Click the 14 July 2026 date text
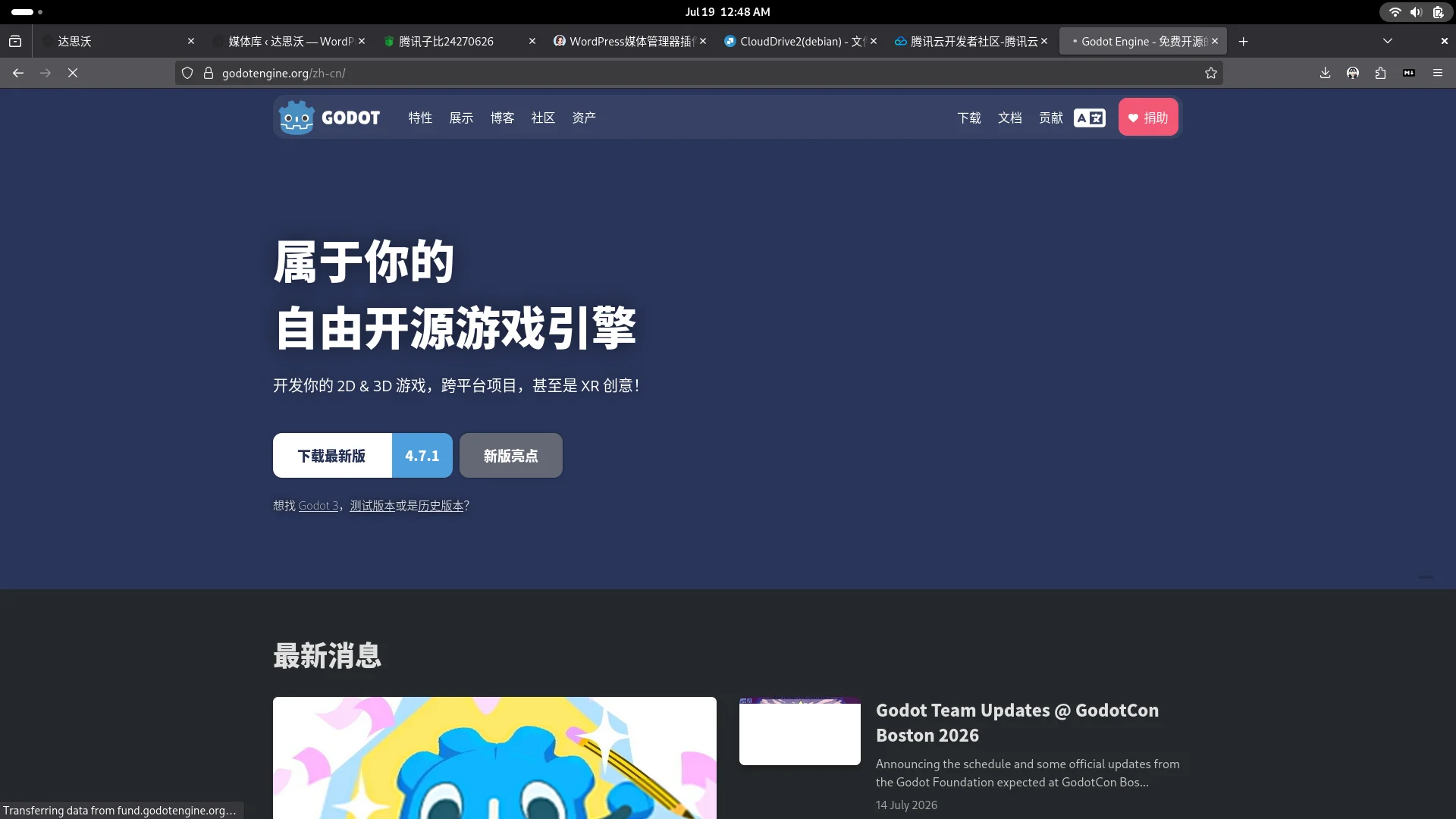1456x819 pixels. click(906, 805)
